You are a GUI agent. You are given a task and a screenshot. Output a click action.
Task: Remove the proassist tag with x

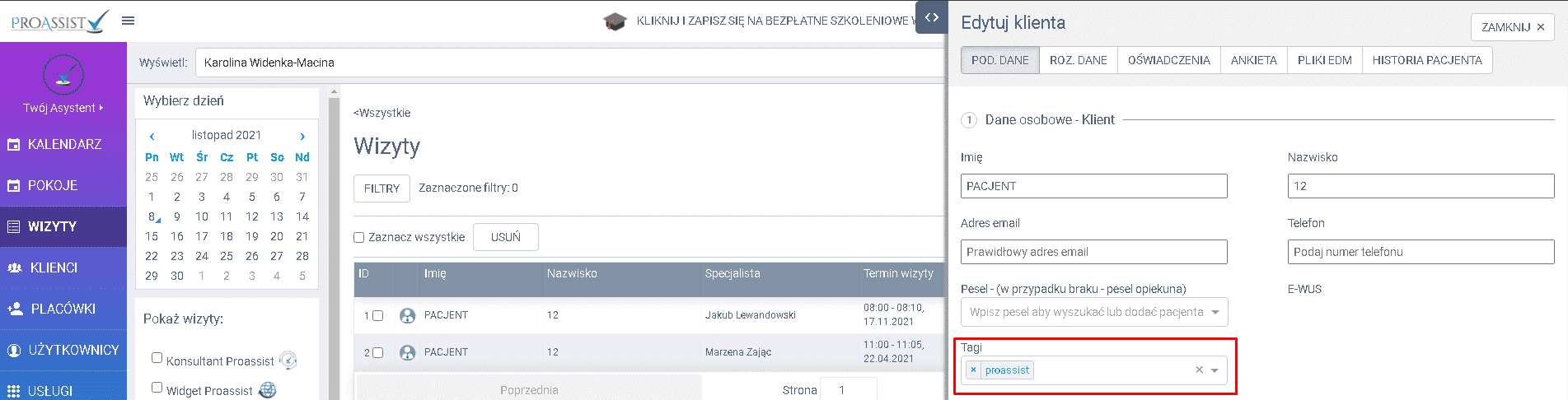tap(973, 370)
